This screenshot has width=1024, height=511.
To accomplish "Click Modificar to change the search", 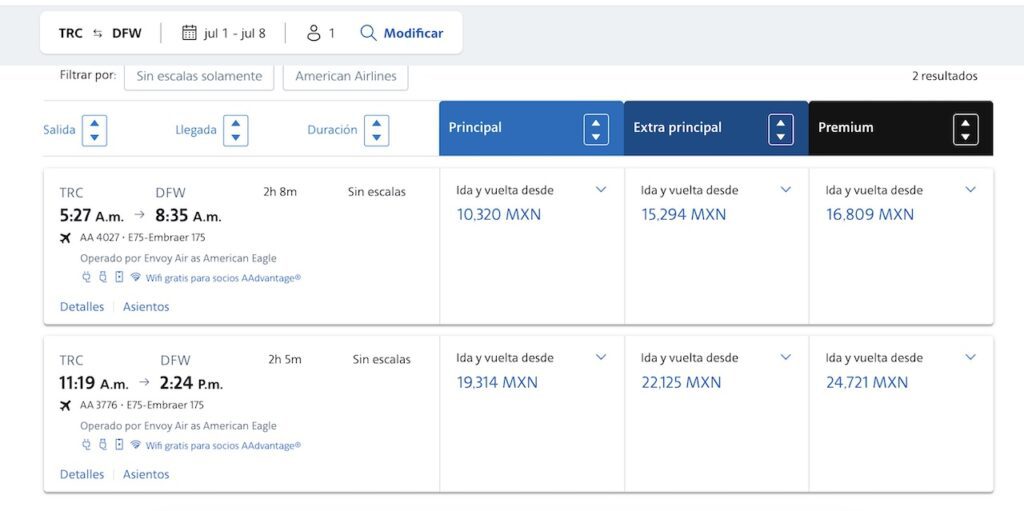I will pos(413,33).
